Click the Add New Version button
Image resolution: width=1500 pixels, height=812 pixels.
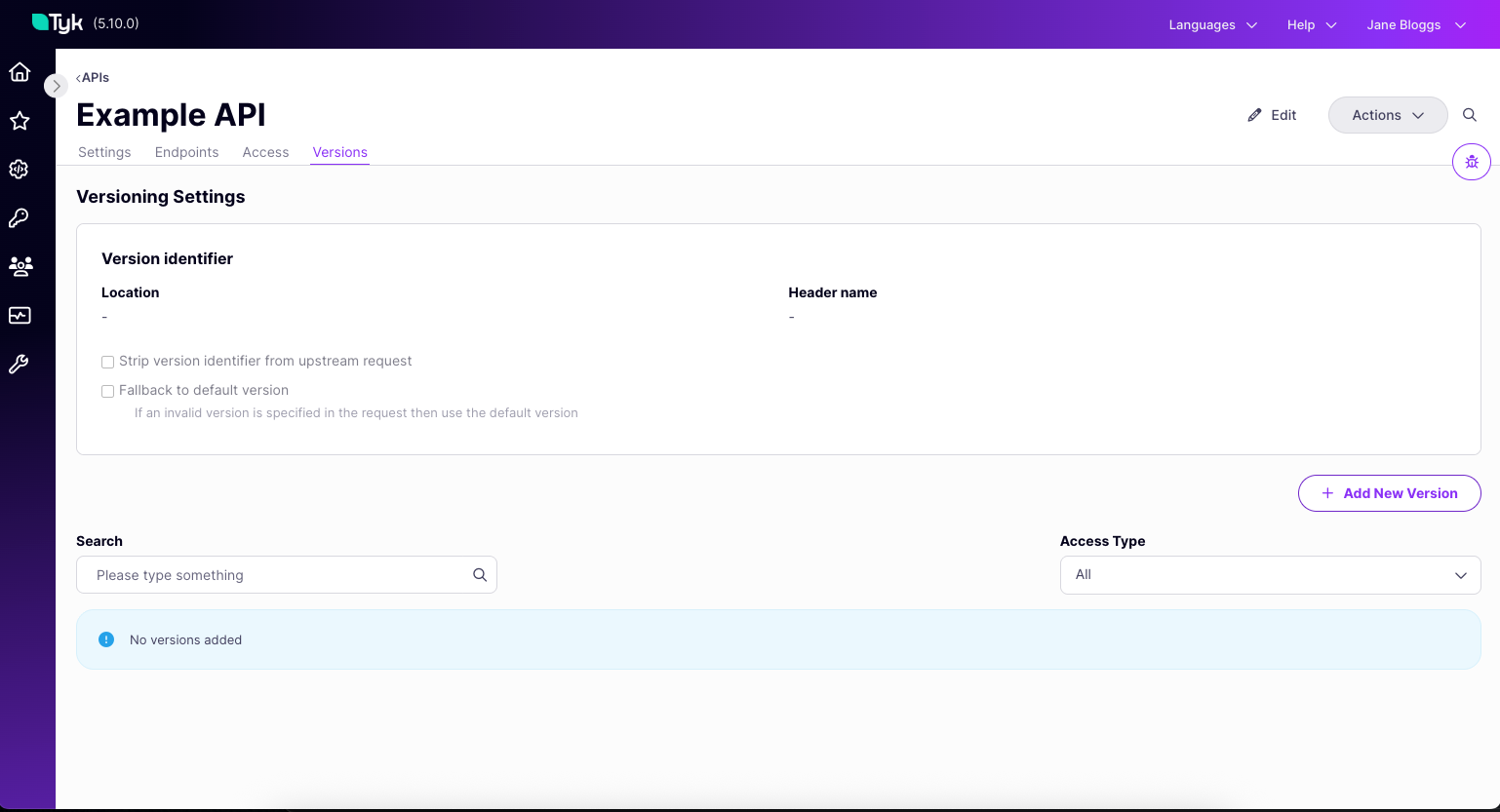(x=1389, y=493)
